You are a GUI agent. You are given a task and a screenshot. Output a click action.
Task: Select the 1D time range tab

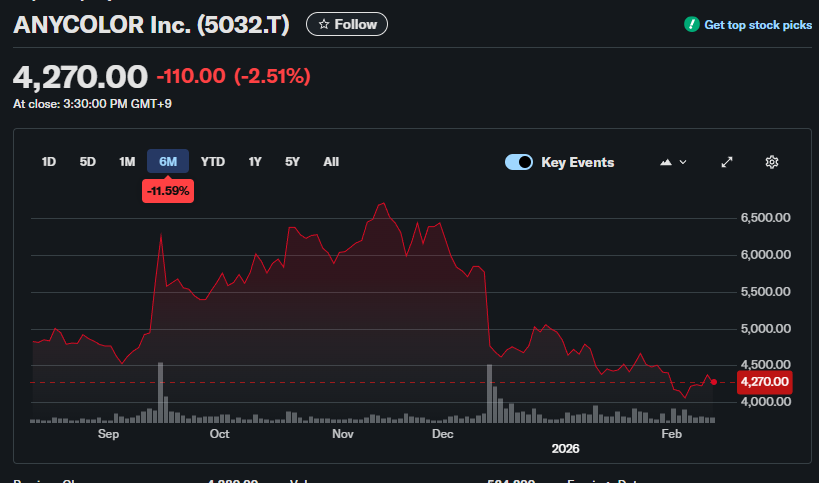coord(49,162)
